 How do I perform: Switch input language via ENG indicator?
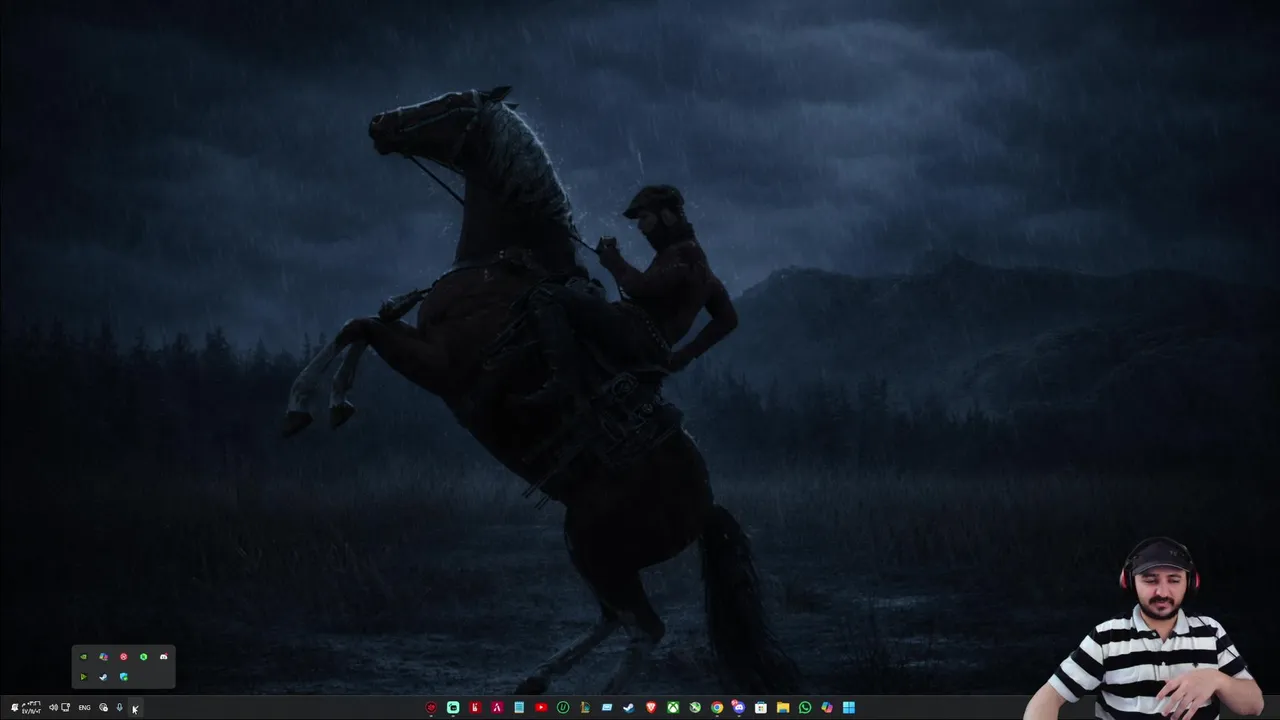pos(84,707)
